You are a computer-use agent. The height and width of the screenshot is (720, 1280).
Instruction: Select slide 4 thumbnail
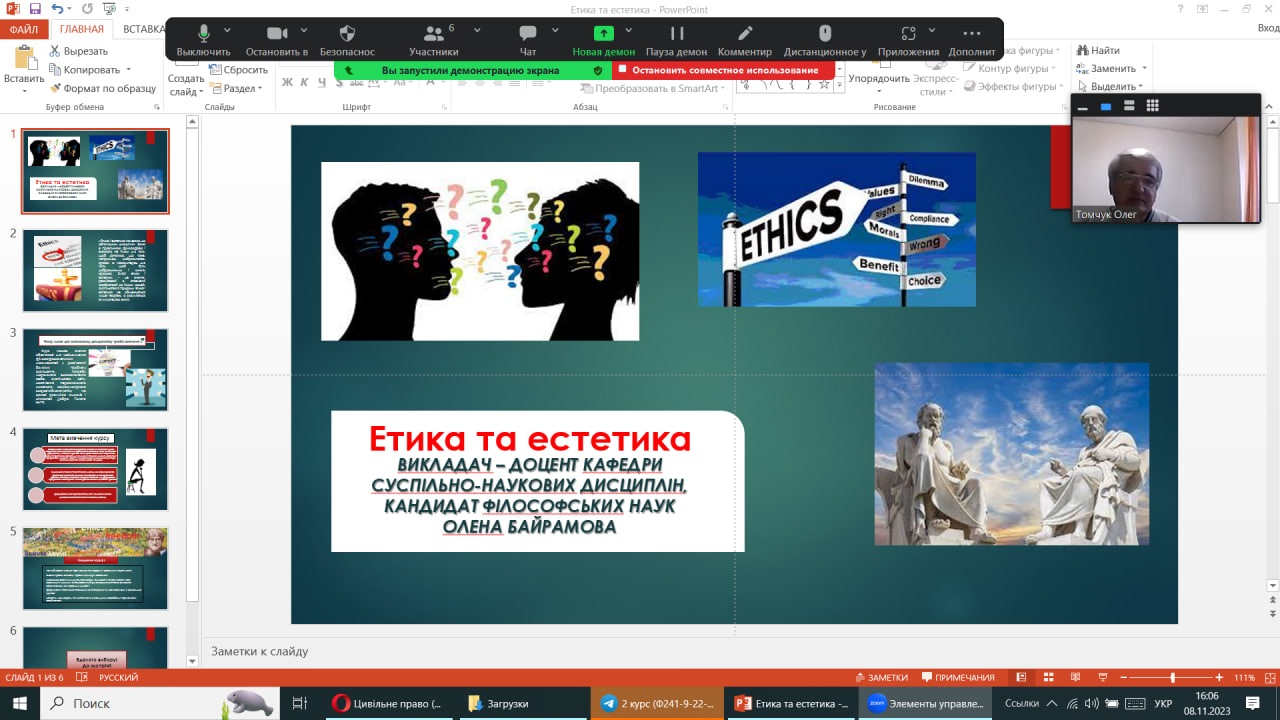tap(96, 469)
